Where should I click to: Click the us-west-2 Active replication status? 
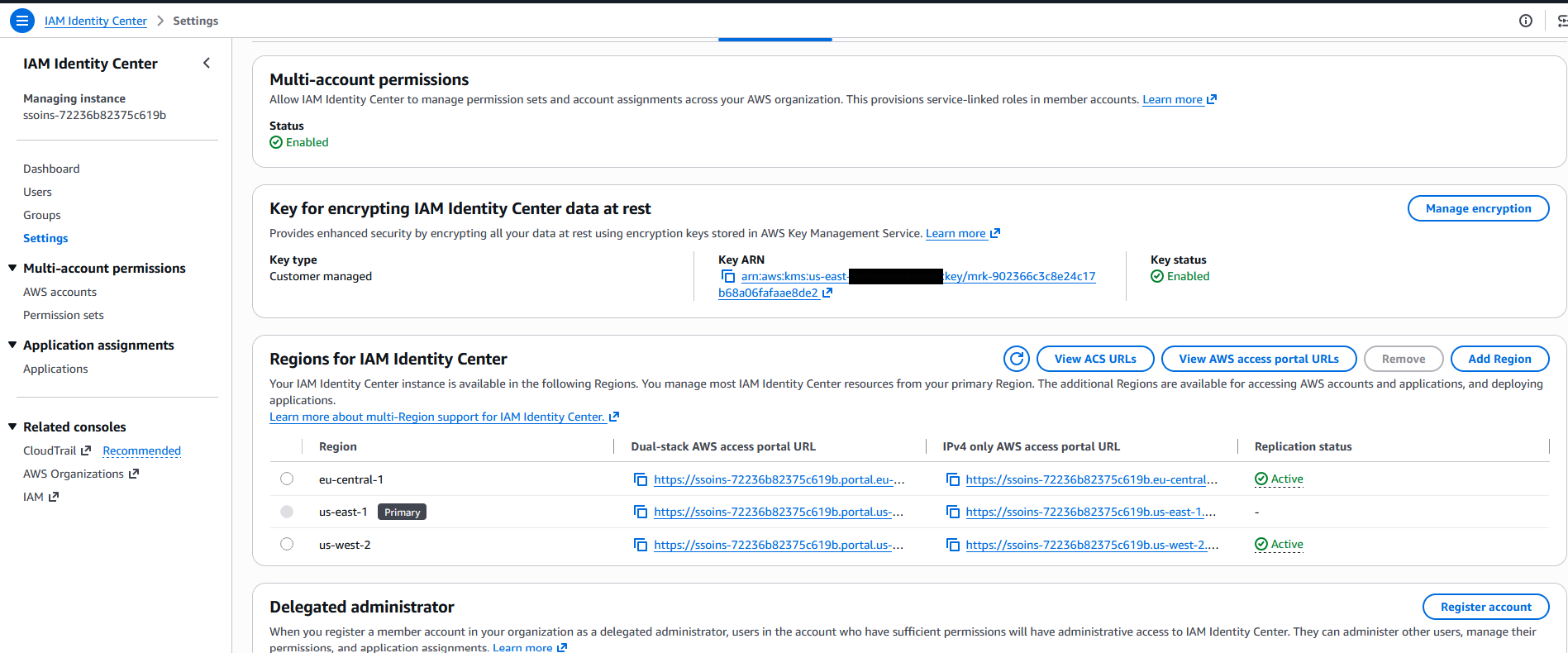point(1279,544)
